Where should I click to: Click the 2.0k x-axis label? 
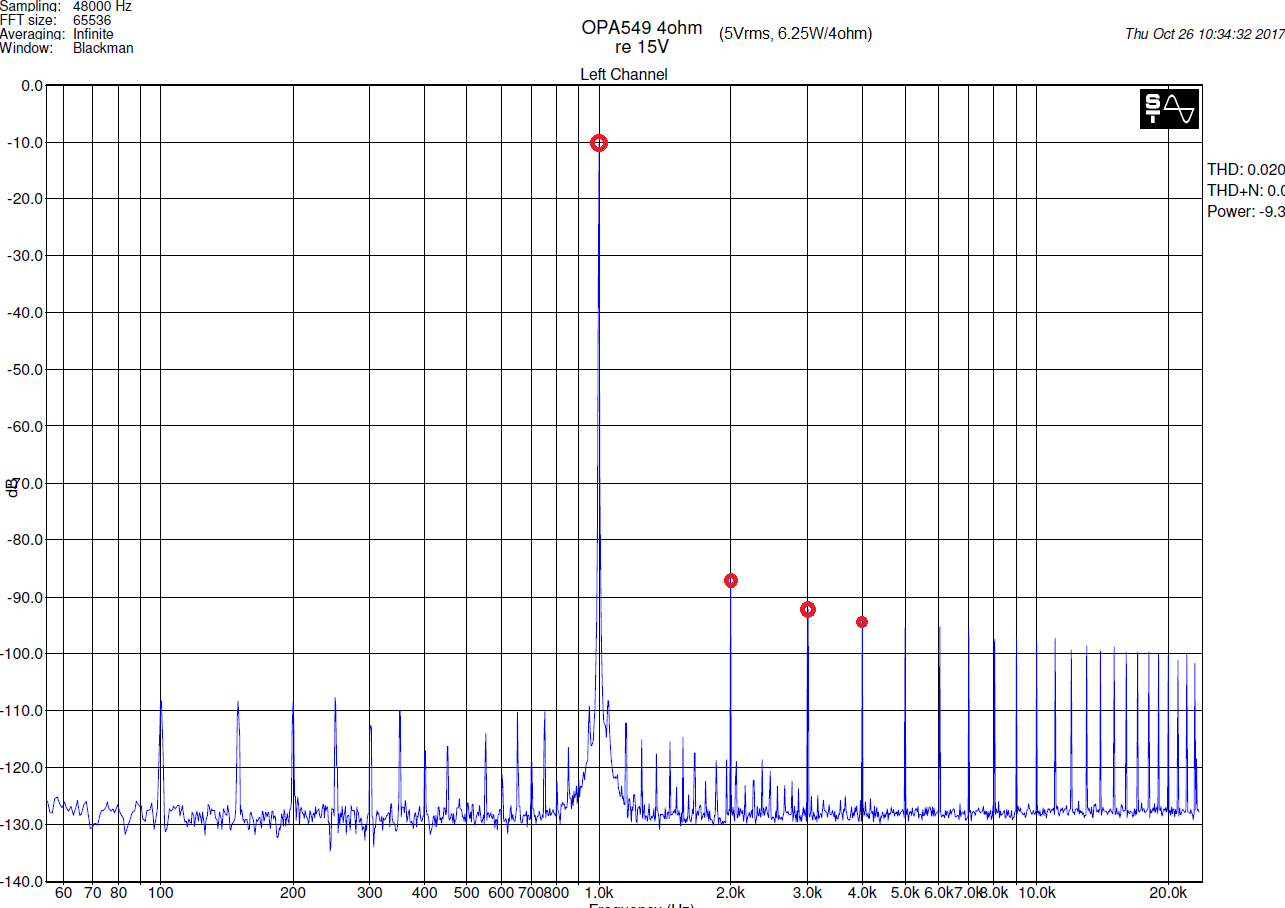pyautogui.click(x=731, y=893)
